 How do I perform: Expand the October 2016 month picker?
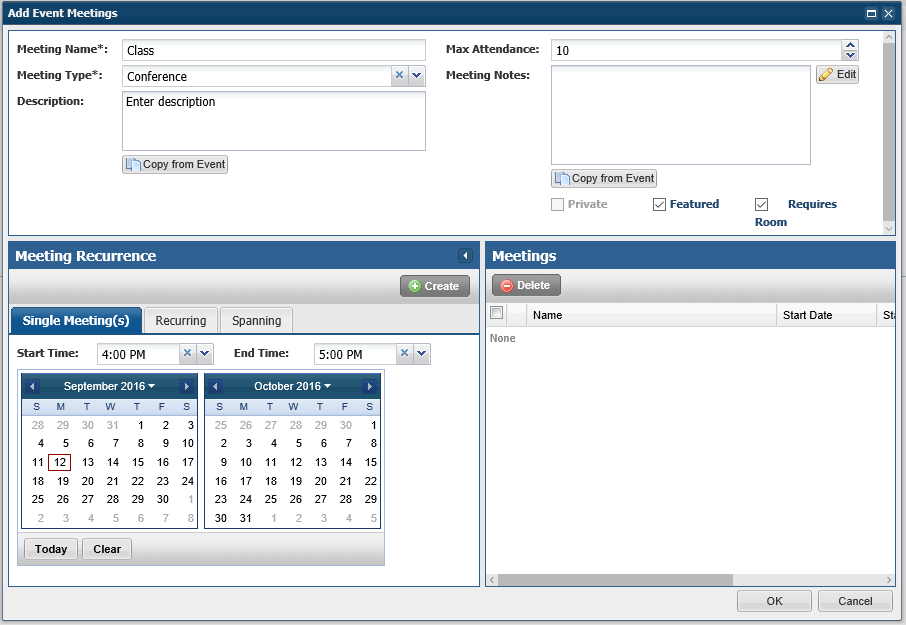pos(292,386)
